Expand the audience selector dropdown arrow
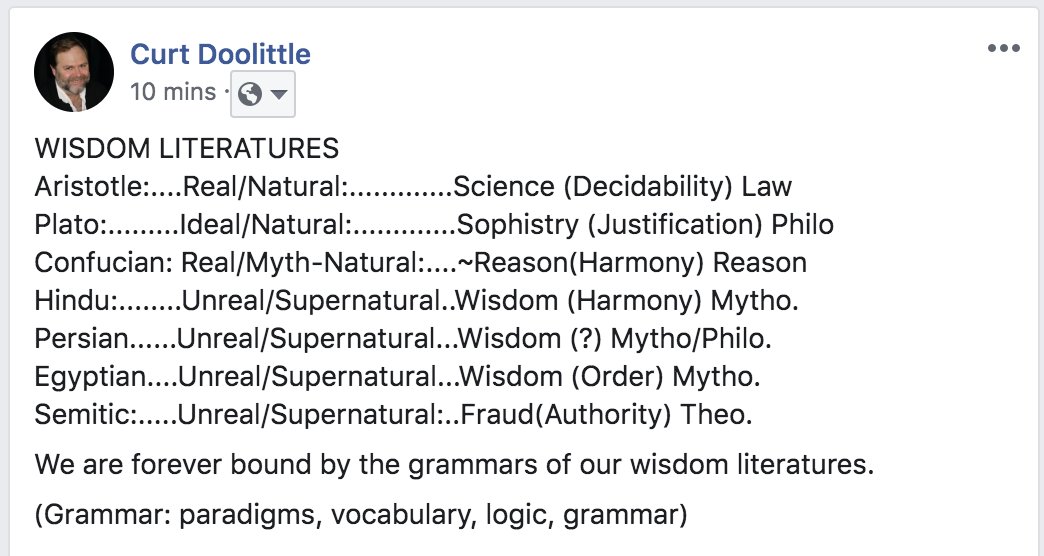 [x=279, y=94]
